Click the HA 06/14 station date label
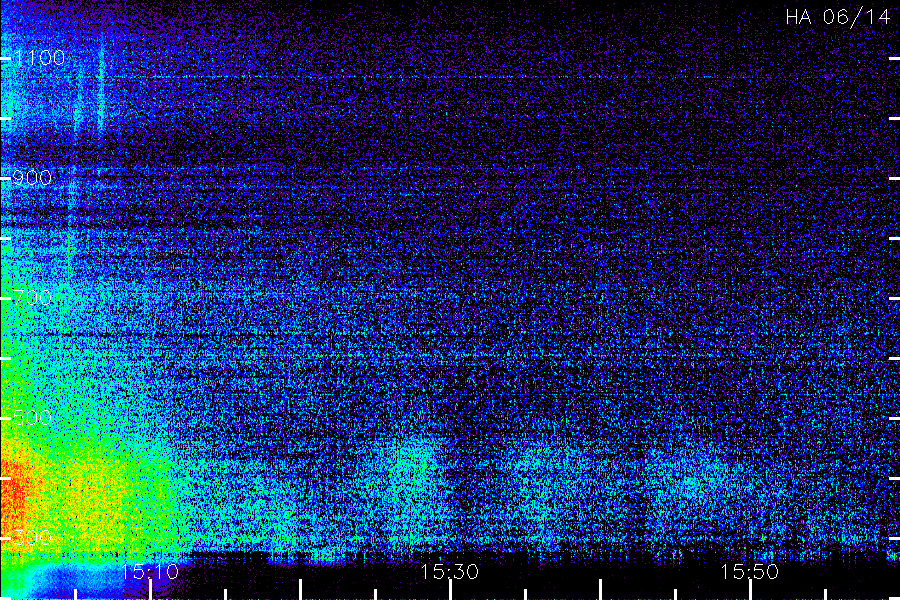The height and width of the screenshot is (600, 900). (837, 17)
